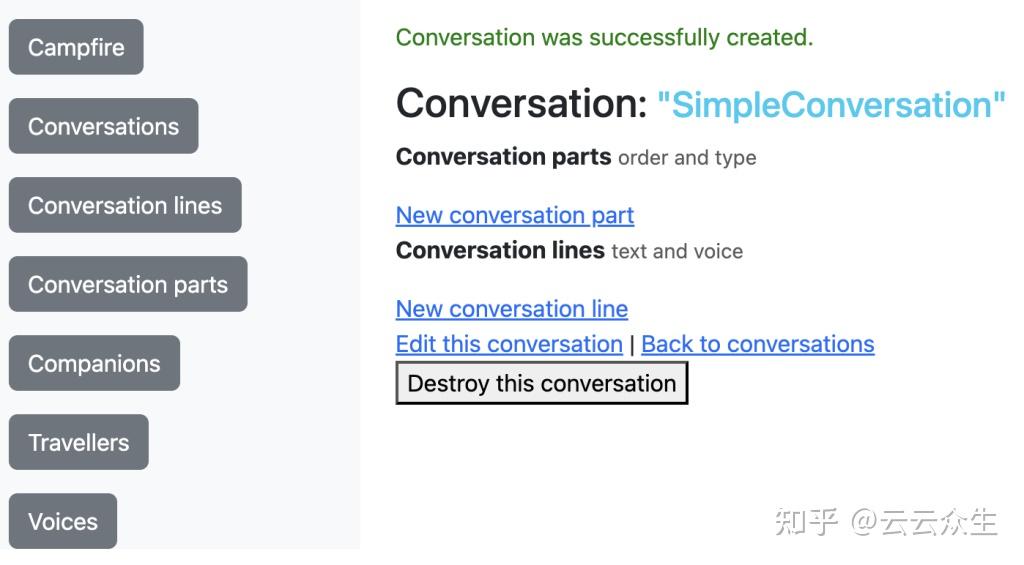Open the Edit this conversation link

[x=509, y=344]
